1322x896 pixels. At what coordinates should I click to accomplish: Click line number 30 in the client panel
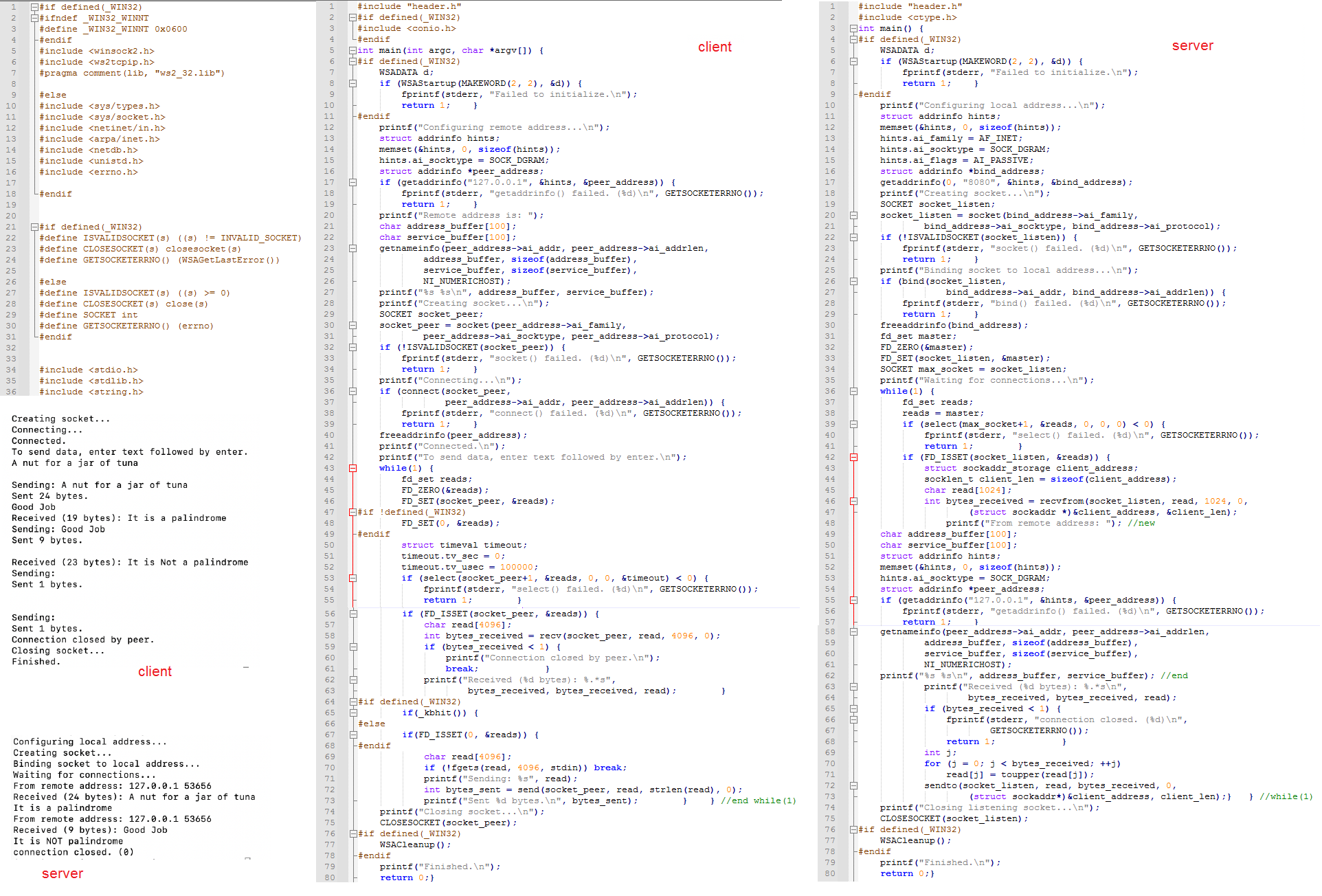tap(328, 325)
